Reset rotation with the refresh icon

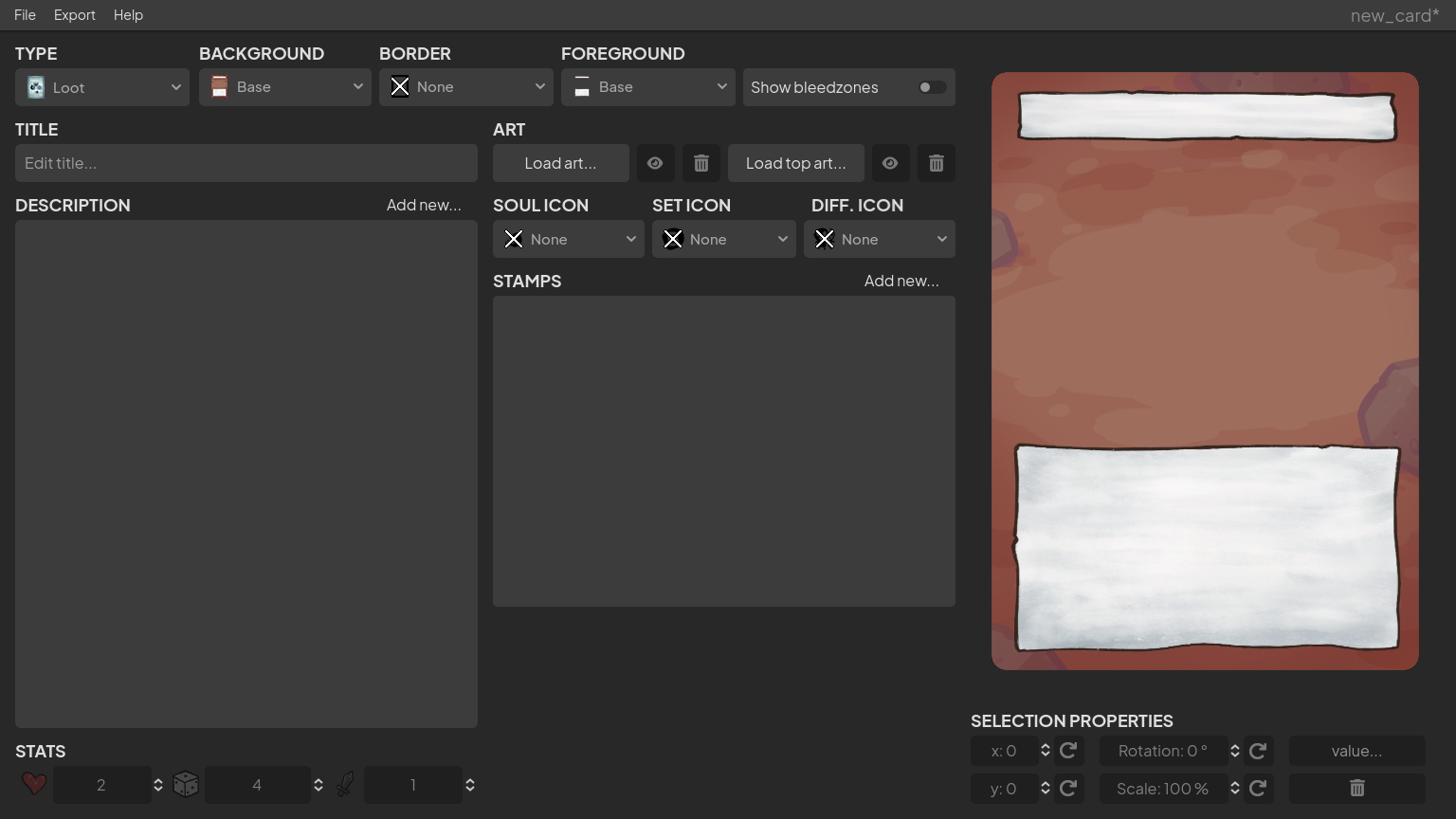click(1258, 751)
